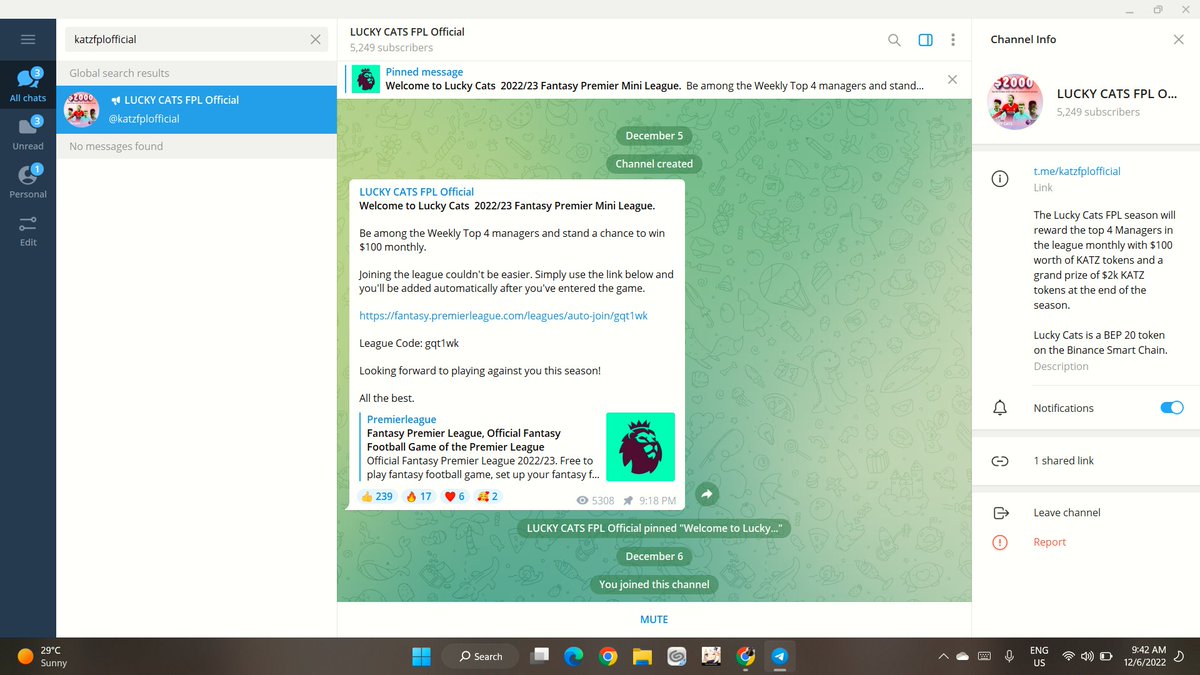Add a fire reaction (17)
The image size is (1200, 675).
(419, 496)
